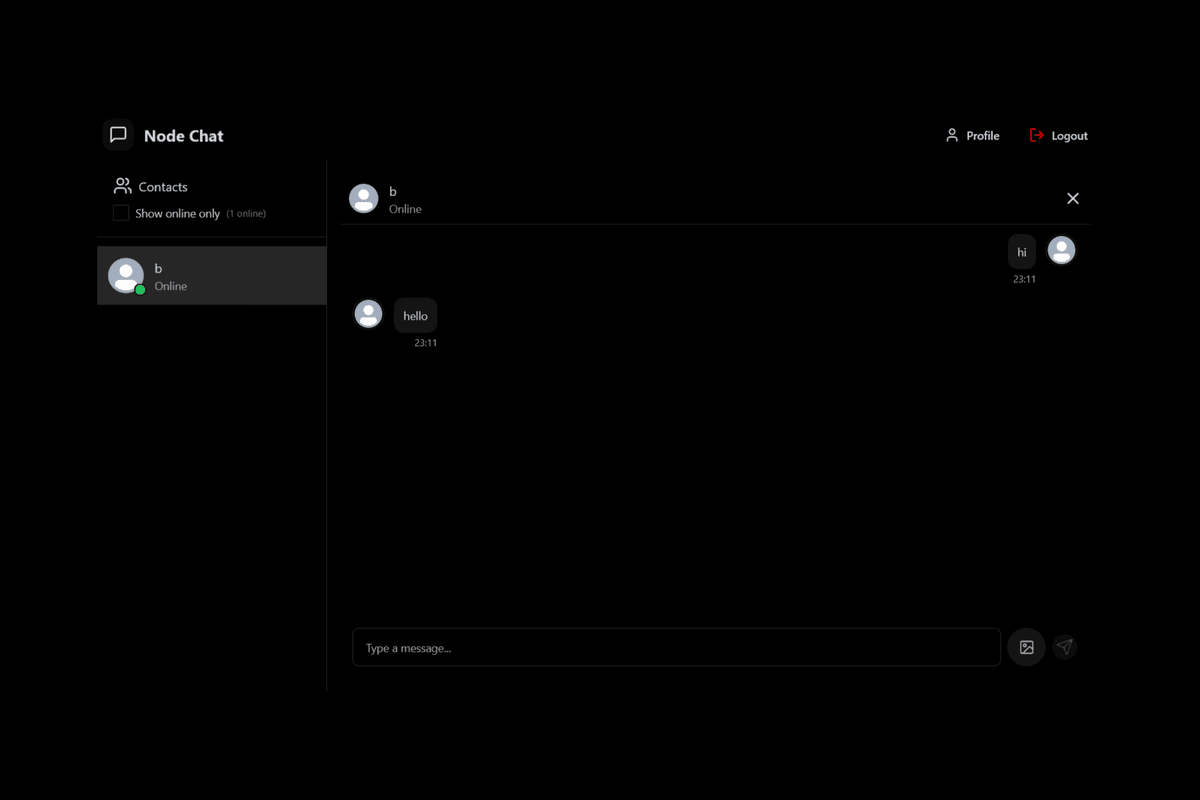Click contact b's avatar in the sidebar
The width and height of the screenshot is (1200, 800).
pyautogui.click(x=125, y=274)
